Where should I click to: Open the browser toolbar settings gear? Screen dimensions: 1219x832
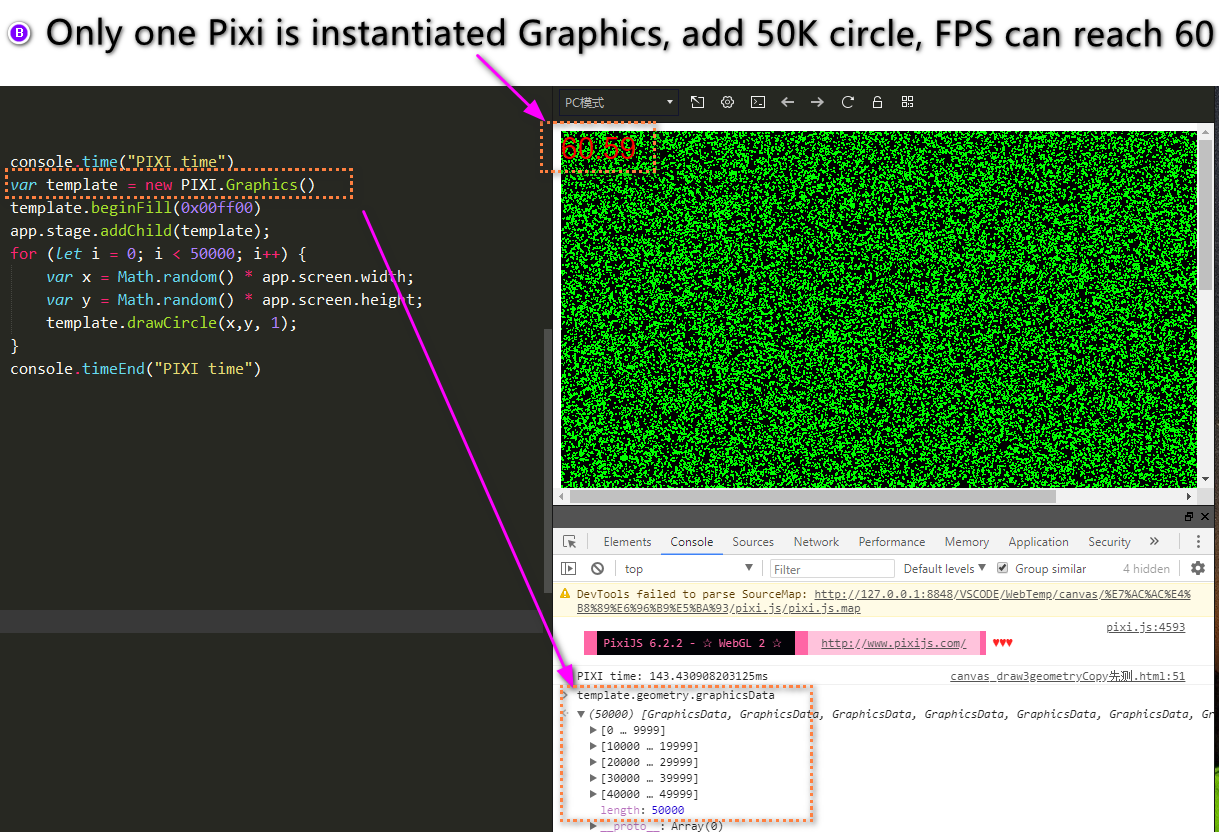(727, 102)
